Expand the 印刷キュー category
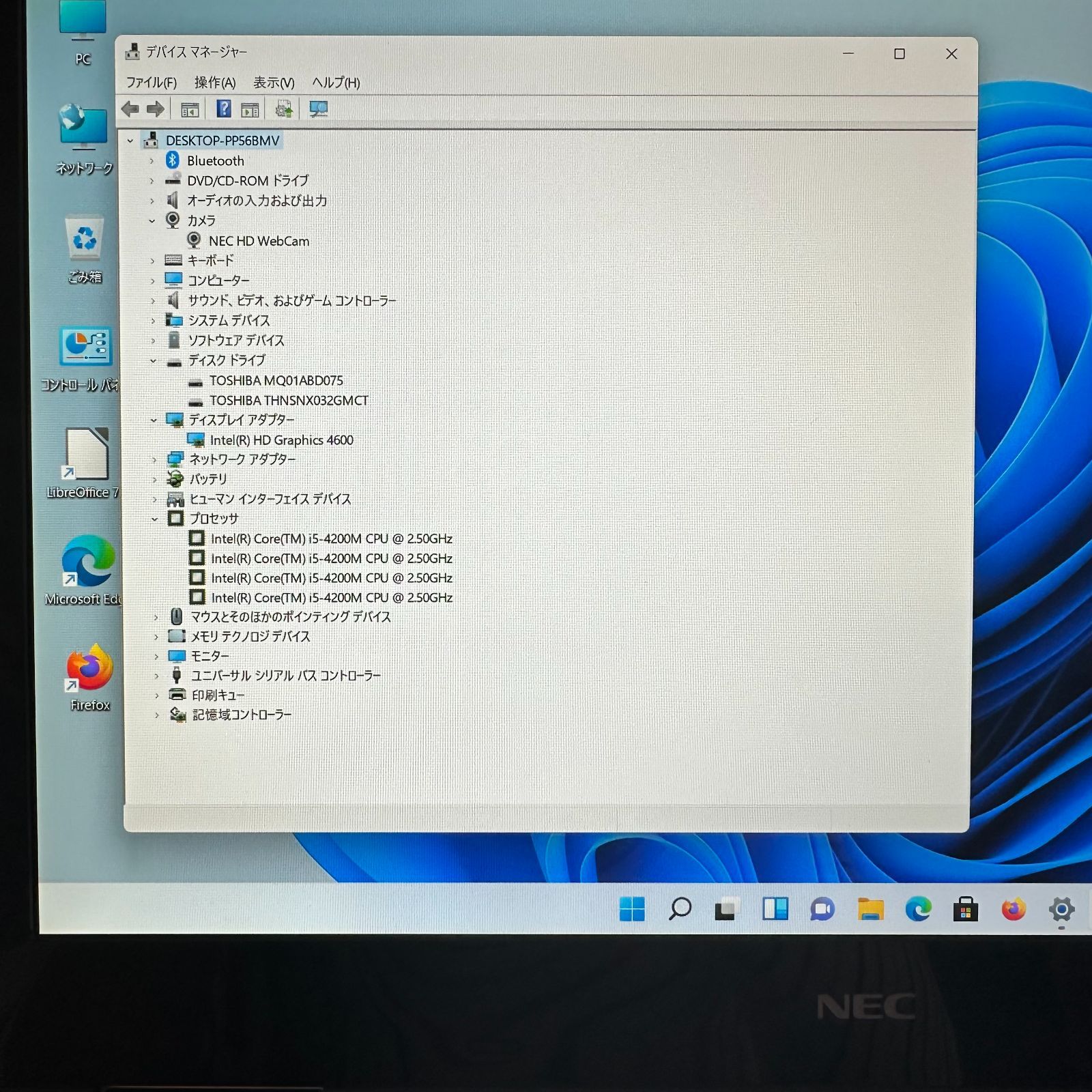 tap(156, 695)
